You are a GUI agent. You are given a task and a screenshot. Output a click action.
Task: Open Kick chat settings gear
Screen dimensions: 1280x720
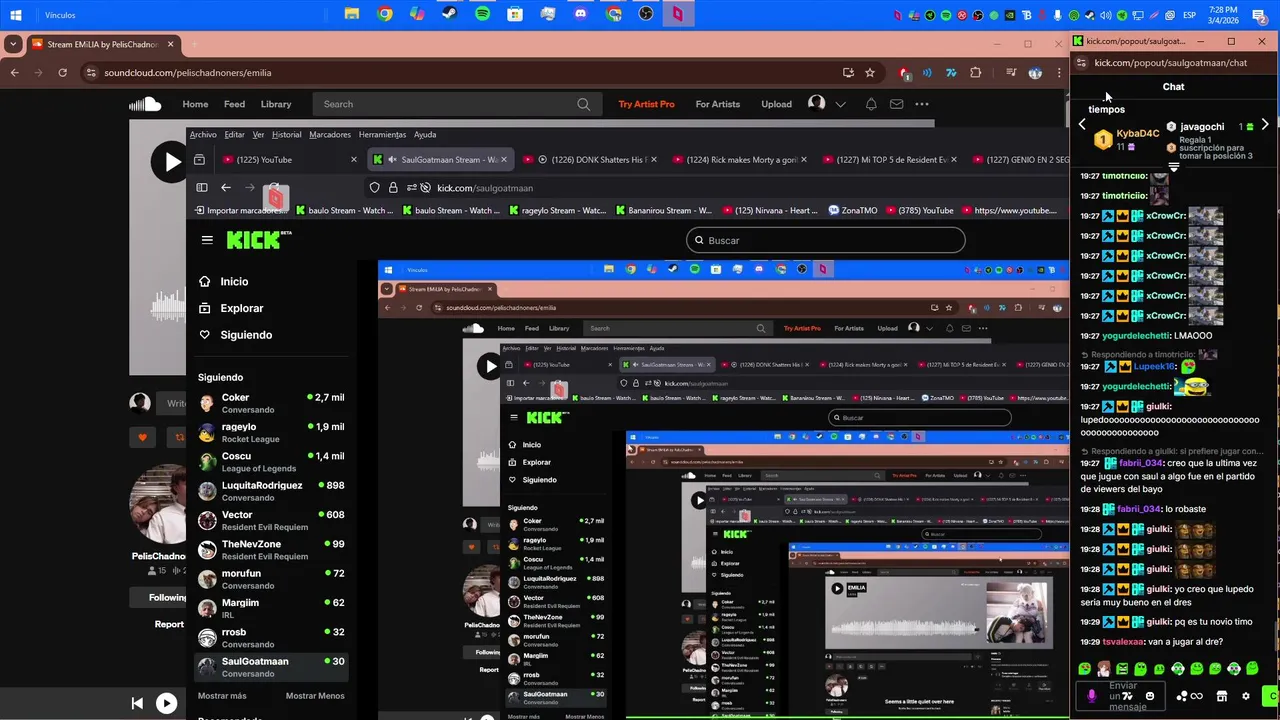[1245, 696]
